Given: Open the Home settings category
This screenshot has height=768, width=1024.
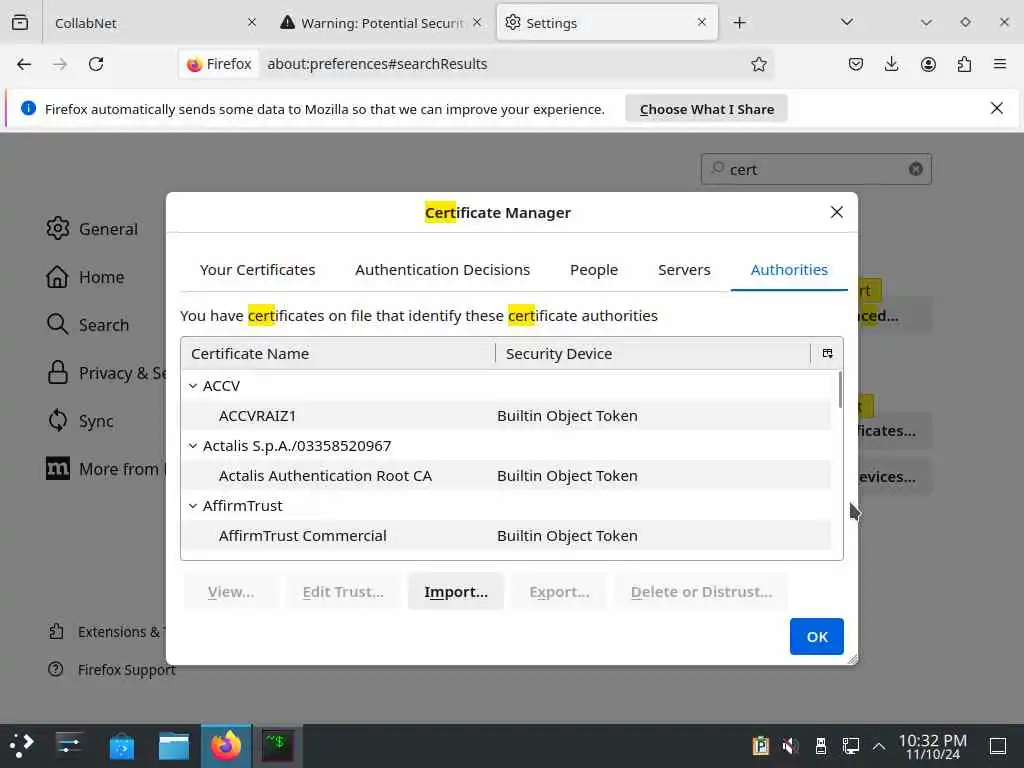Looking at the screenshot, I should click(85, 277).
